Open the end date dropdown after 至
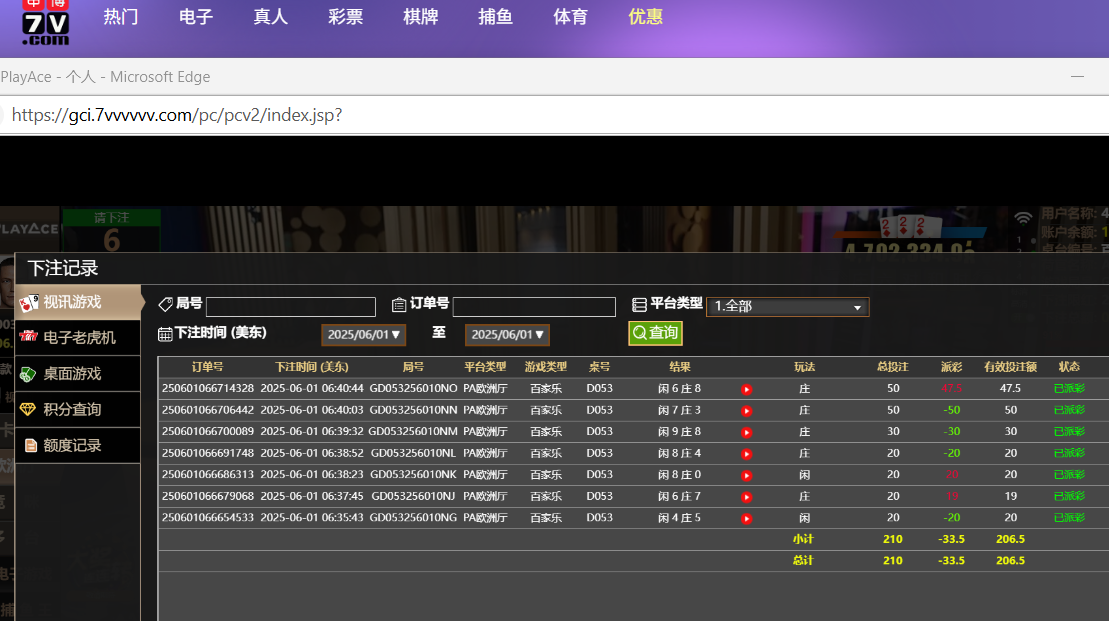The width and height of the screenshot is (1109, 621). [x=507, y=335]
